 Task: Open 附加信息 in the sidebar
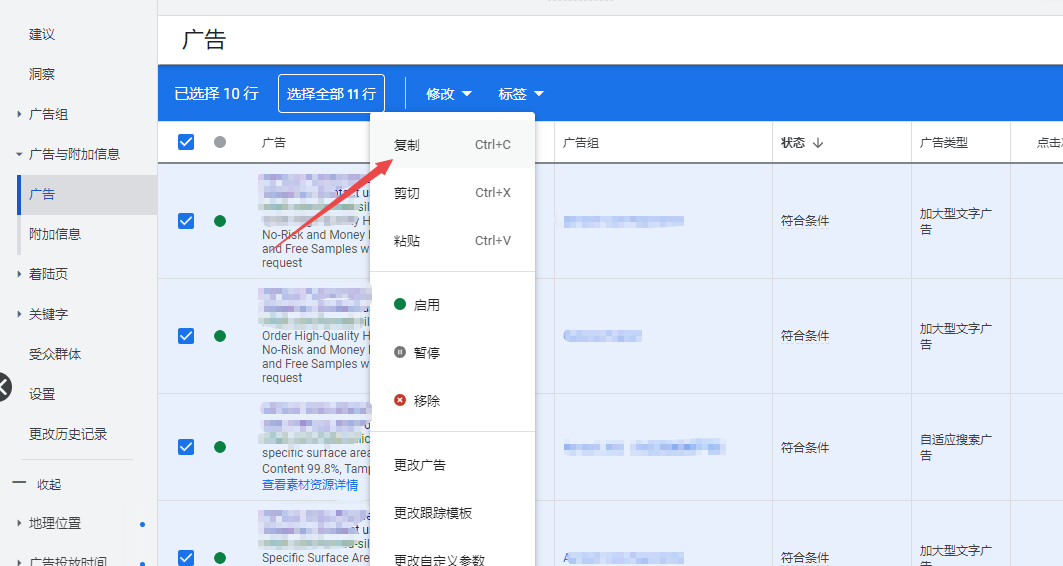click(x=55, y=235)
